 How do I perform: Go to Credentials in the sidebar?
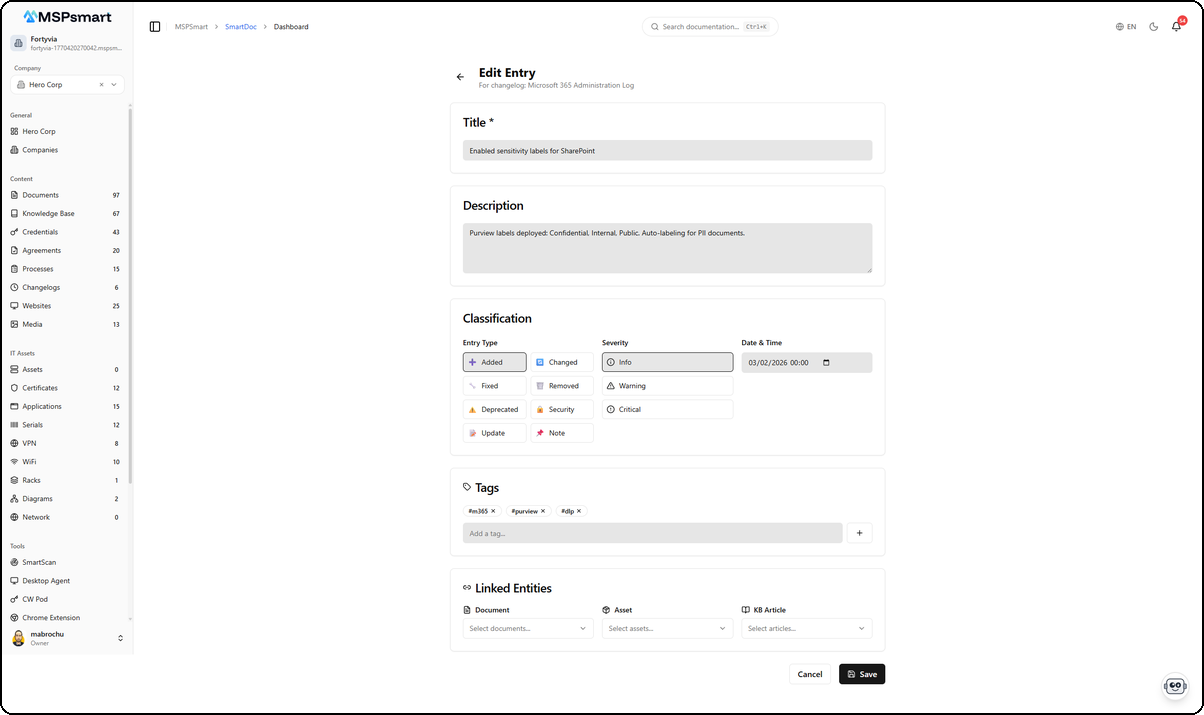point(40,232)
